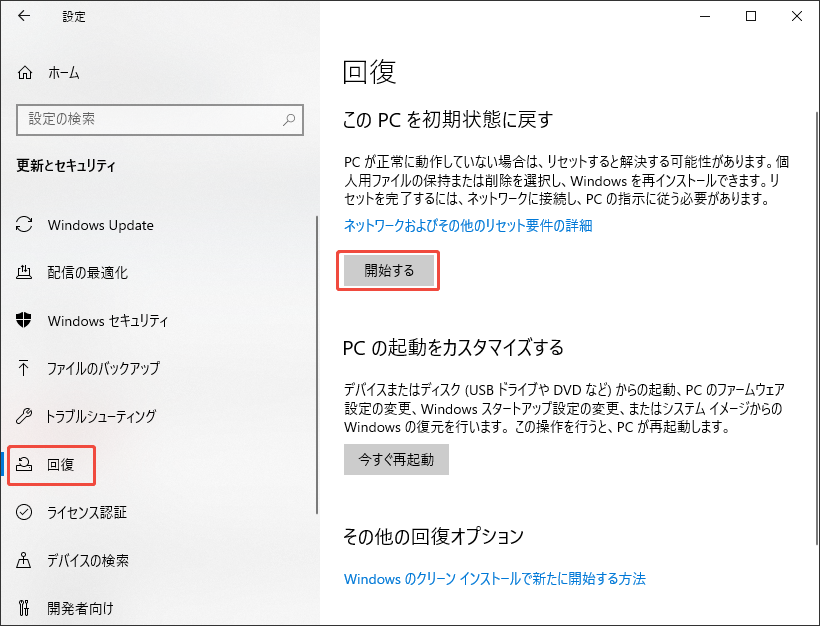820x626 pixels.
Task: Select Windows Update in the sidebar
Action: click(x=100, y=225)
